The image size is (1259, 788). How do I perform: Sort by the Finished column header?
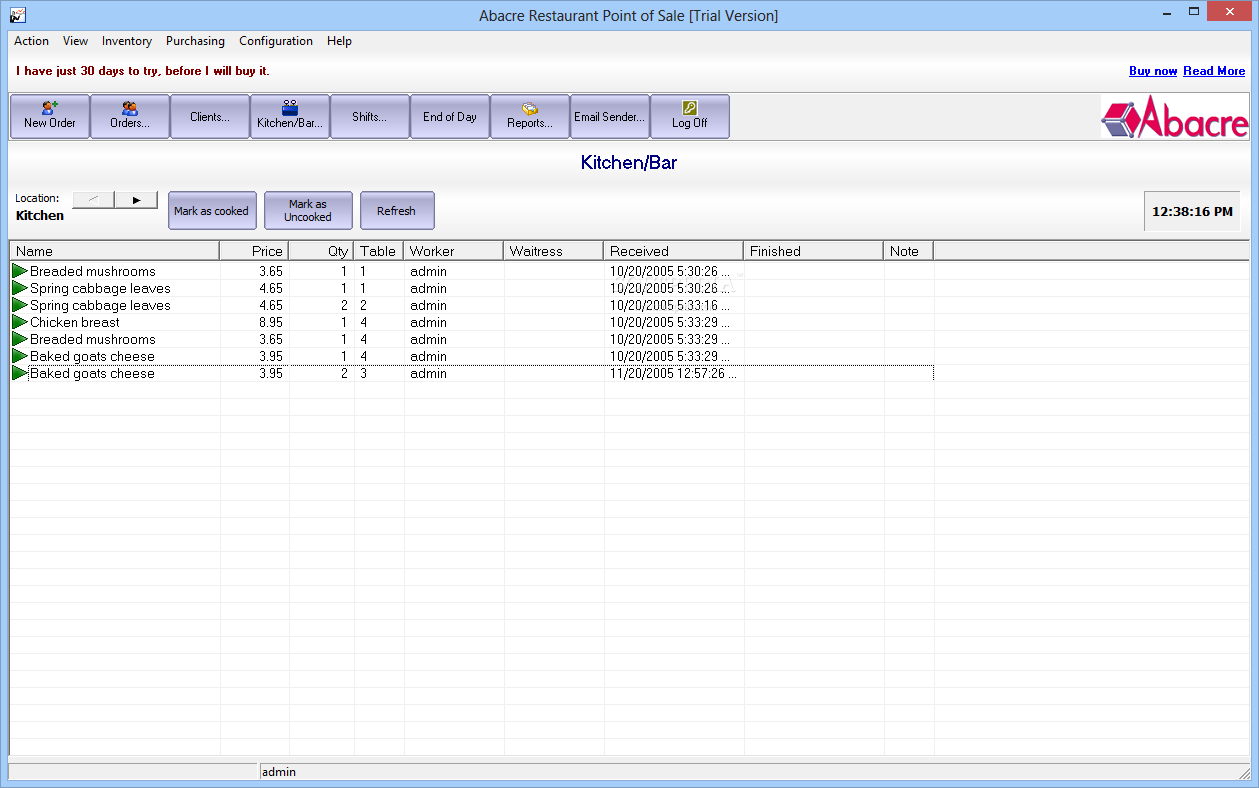pyautogui.click(x=814, y=251)
